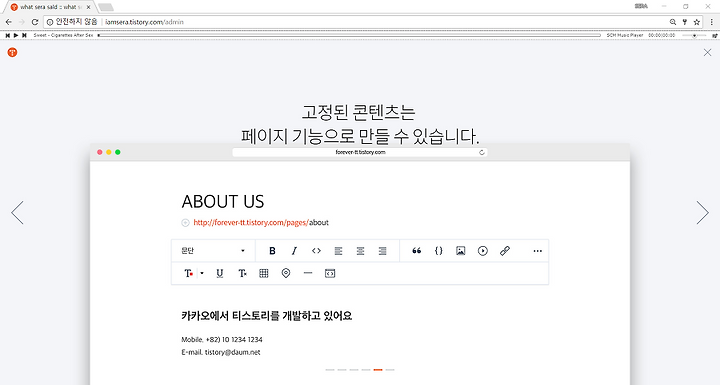Viewport: 720px width, 385px height.
Task: Select the last slide indicator dash
Action: pyautogui.click(x=390, y=369)
